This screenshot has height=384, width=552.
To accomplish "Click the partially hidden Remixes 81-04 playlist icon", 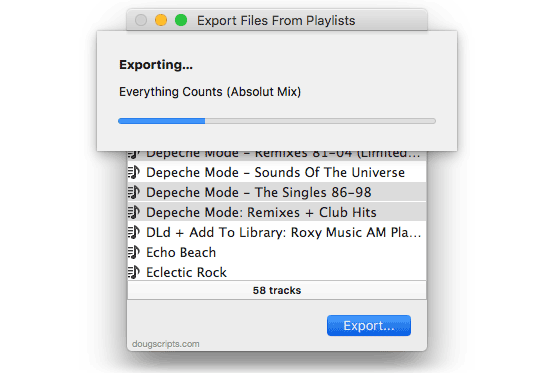I will [x=134, y=154].
